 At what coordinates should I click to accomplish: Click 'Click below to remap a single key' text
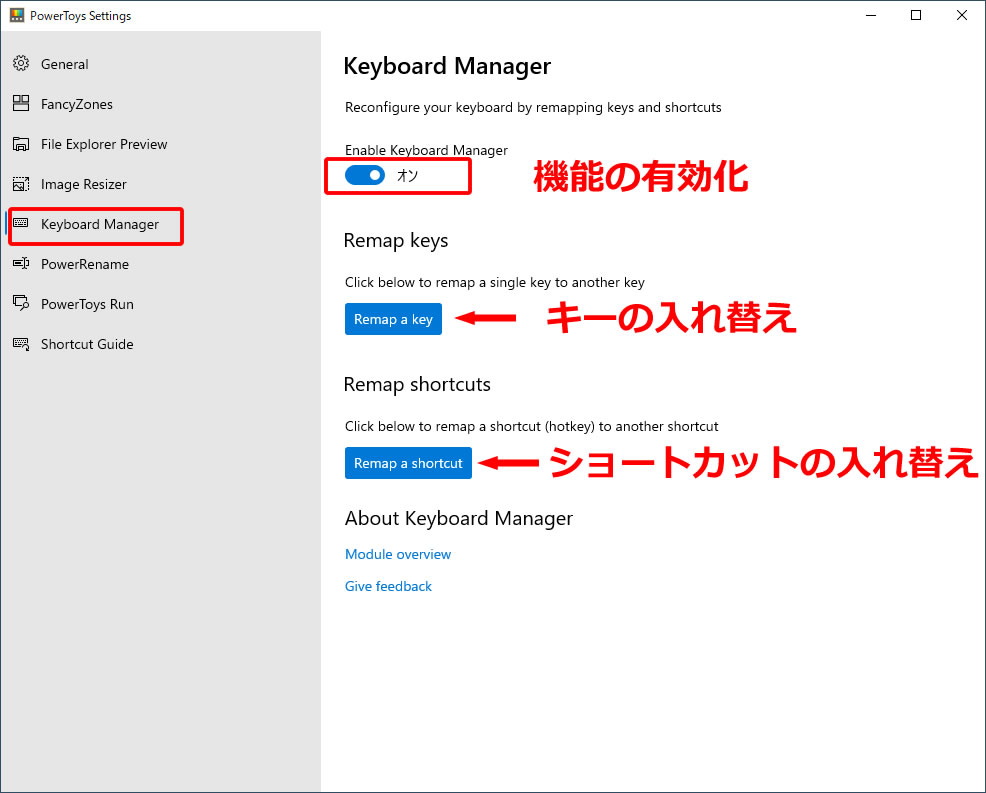(x=495, y=282)
